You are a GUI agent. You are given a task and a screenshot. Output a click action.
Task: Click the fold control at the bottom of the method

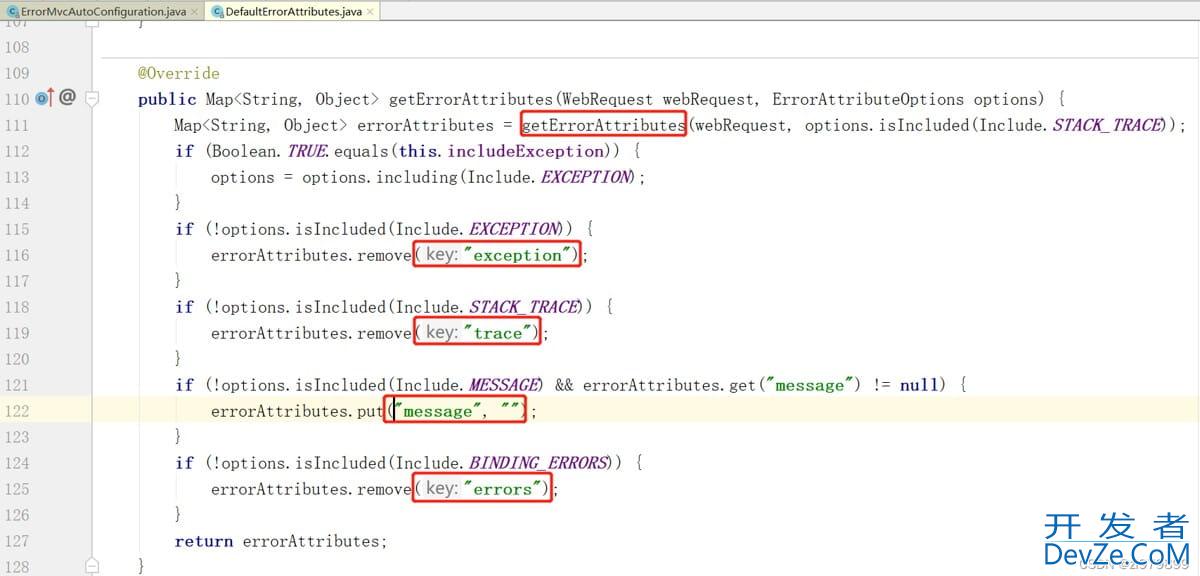(91, 566)
